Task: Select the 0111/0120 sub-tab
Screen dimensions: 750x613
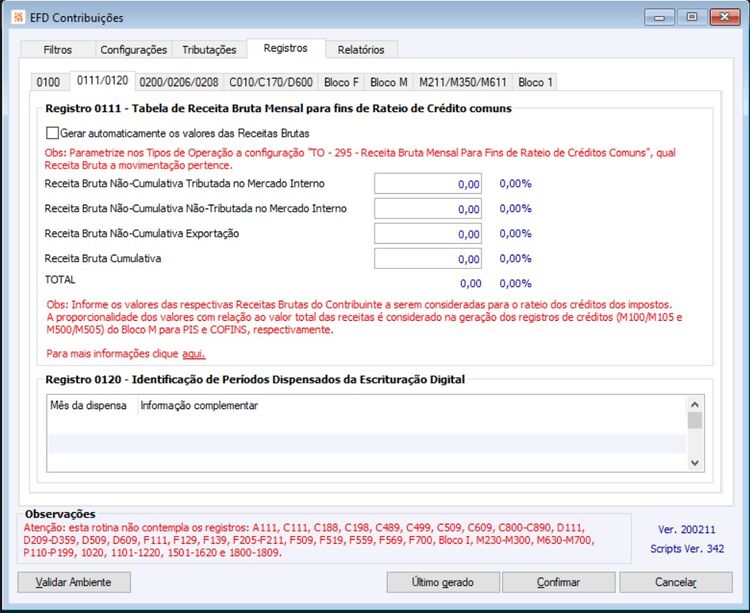Action: tap(102, 80)
